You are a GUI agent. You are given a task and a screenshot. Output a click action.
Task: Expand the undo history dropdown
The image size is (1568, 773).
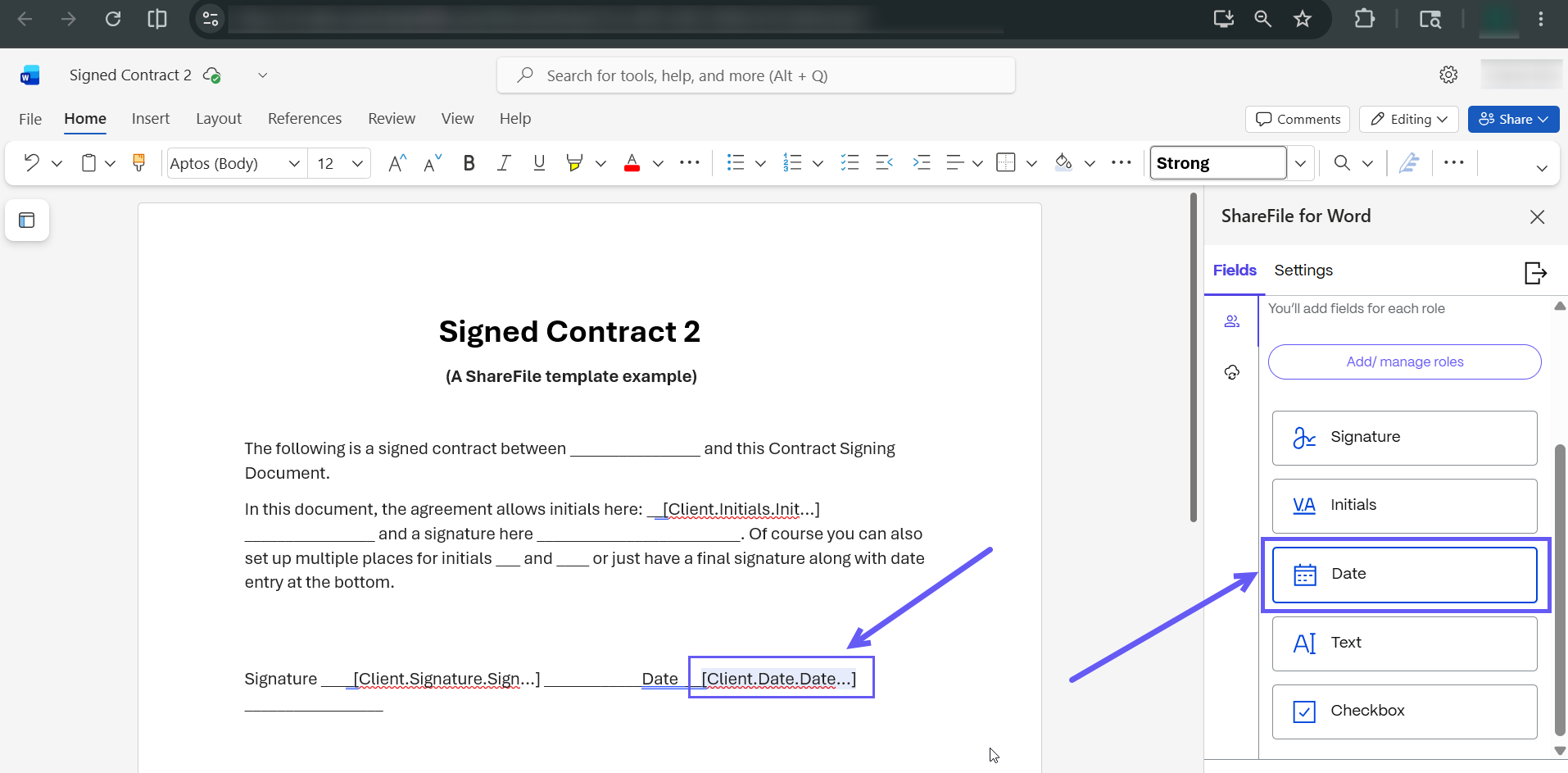point(57,163)
